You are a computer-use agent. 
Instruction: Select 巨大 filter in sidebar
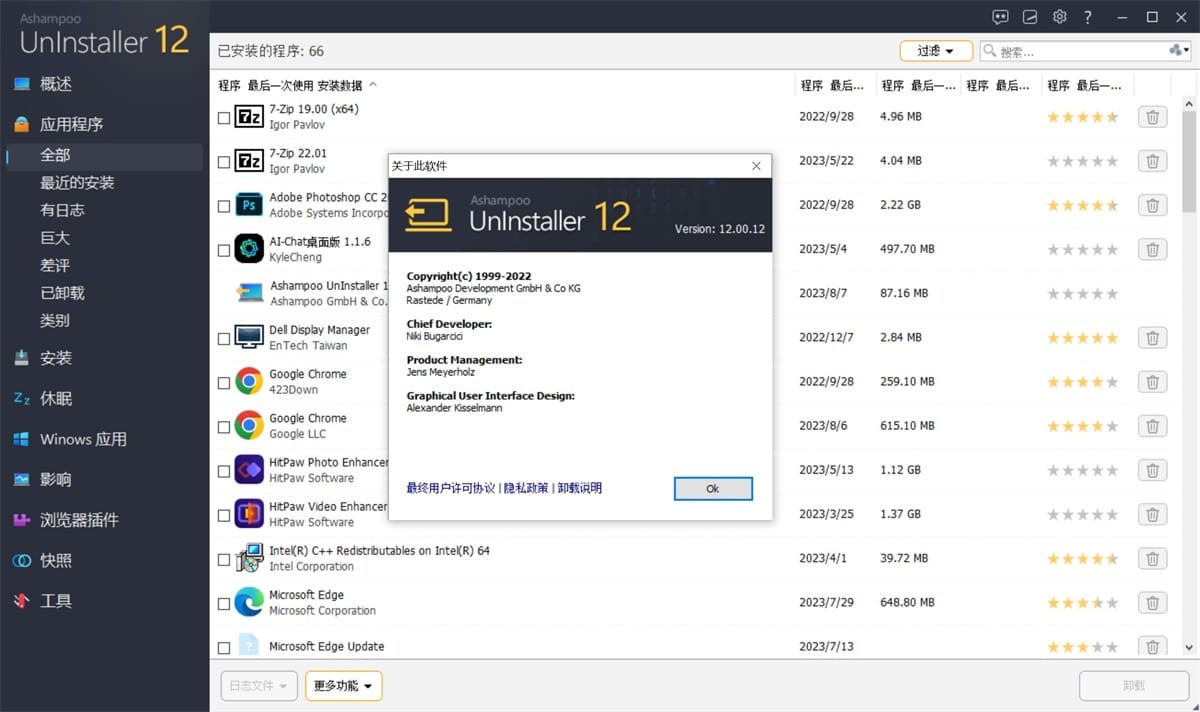[x=55, y=238]
